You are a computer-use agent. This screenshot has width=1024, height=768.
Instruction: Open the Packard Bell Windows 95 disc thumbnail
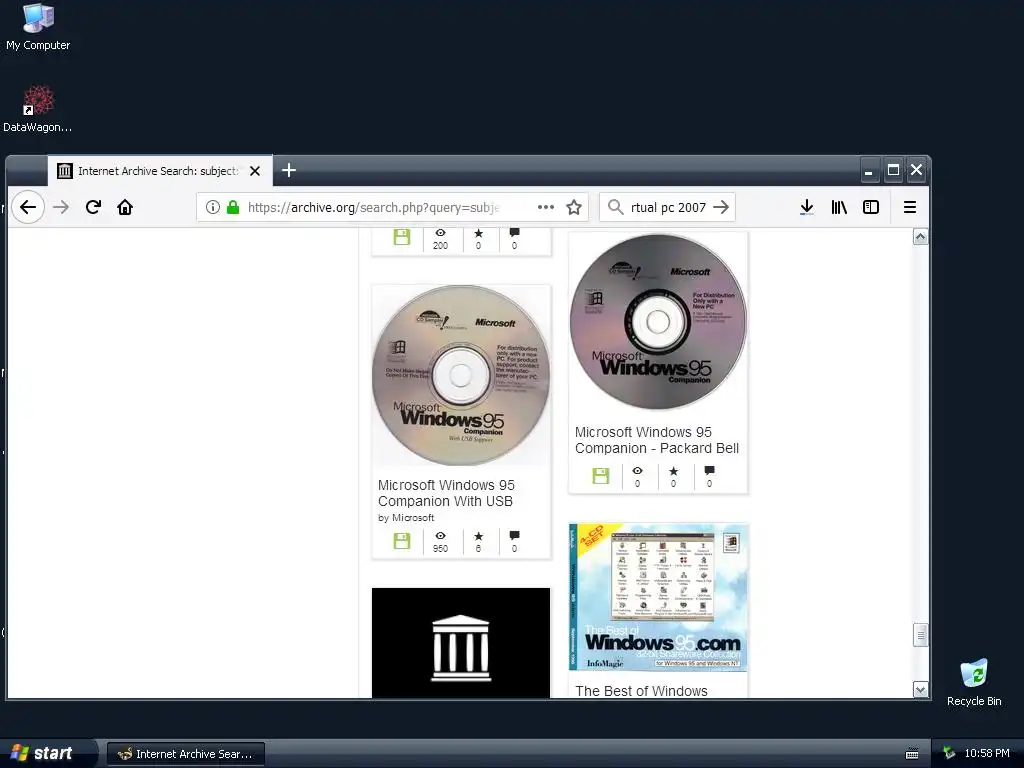[658, 322]
